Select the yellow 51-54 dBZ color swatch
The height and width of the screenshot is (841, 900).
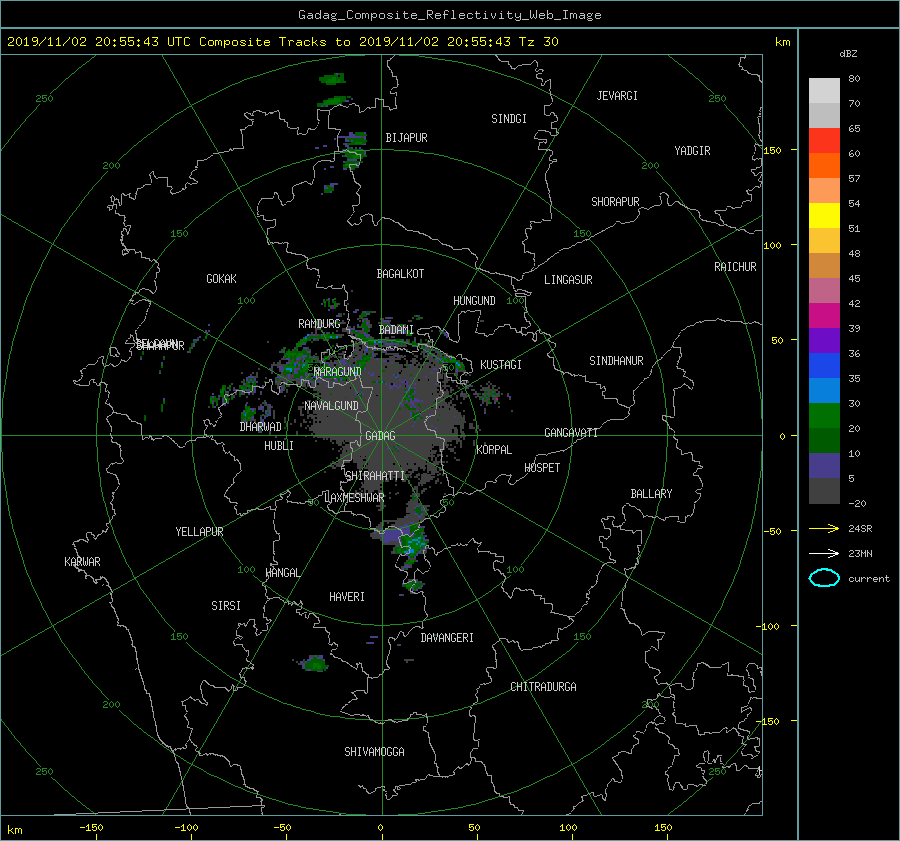pos(824,215)
